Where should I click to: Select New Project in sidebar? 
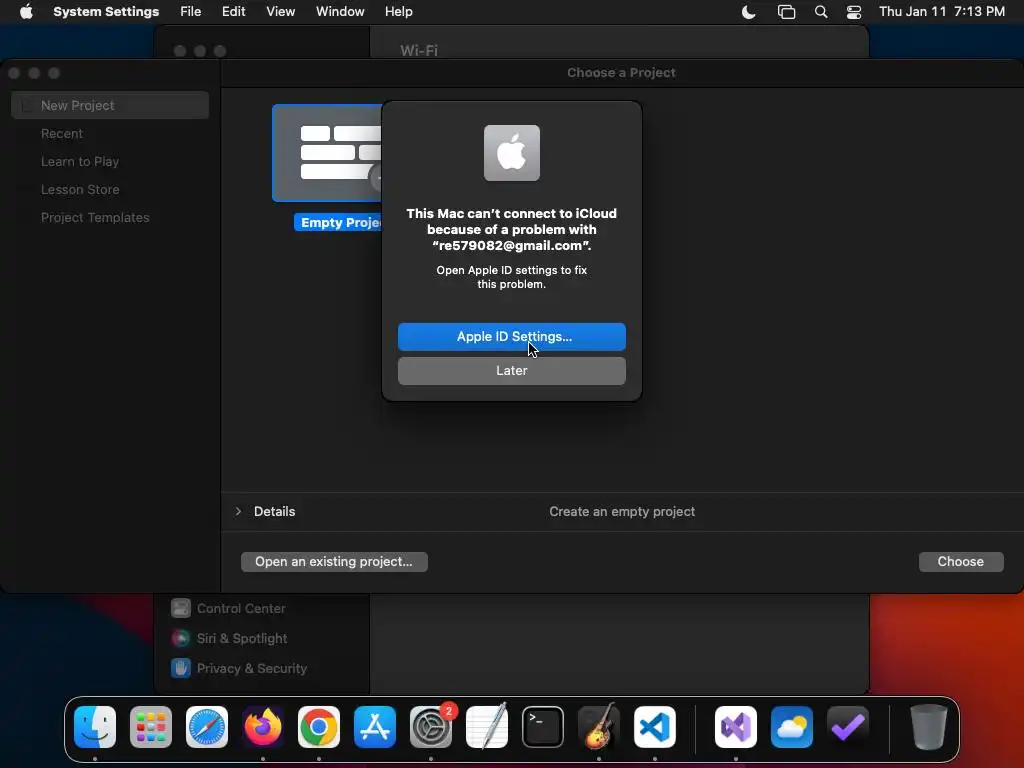pyautogui.click(x=110, y=105)
